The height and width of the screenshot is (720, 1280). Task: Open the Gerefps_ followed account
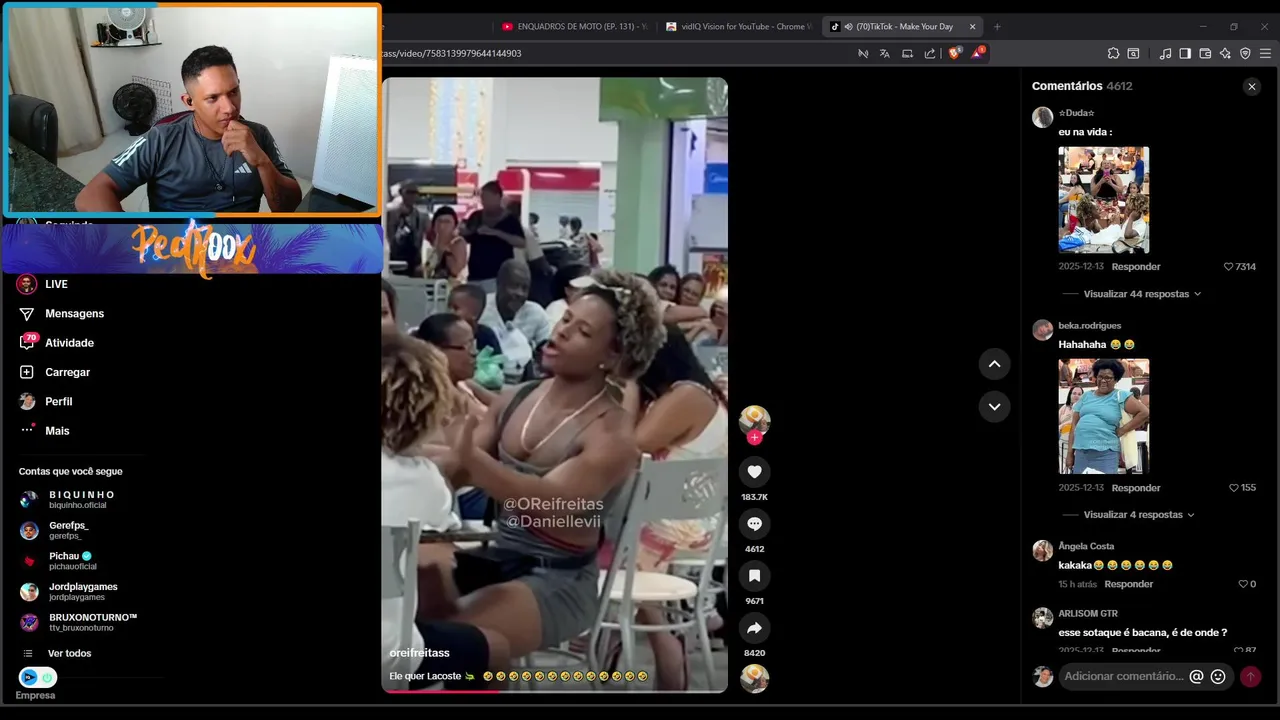tap(55, 530)
